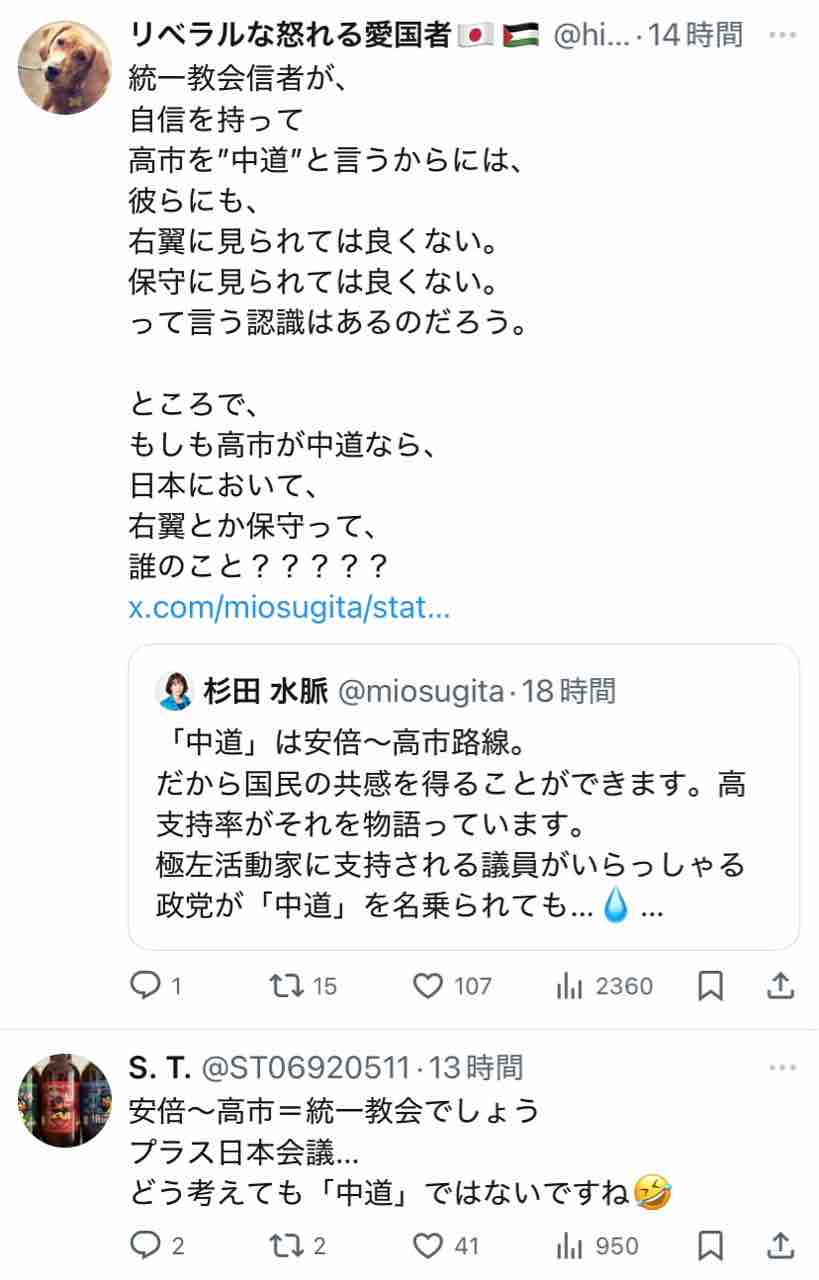
Task: Share the first post via the upload icon
Action: 780,986
